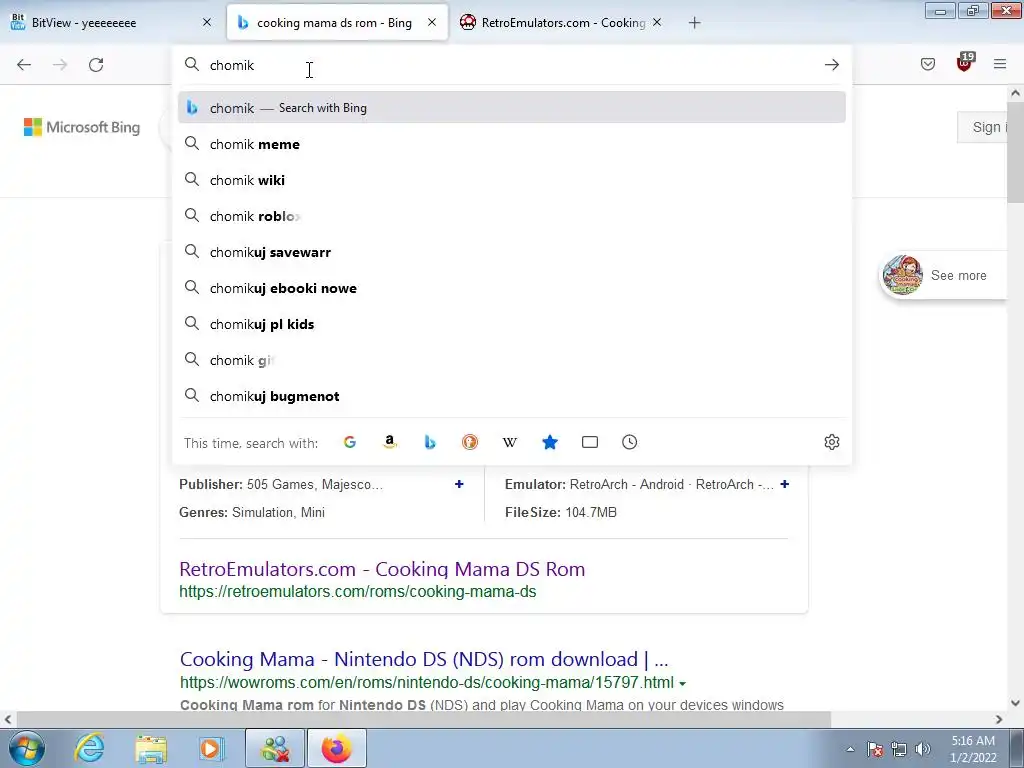Open a new tab with plus button
The image size is (1024, 768).
click(694, 23)
